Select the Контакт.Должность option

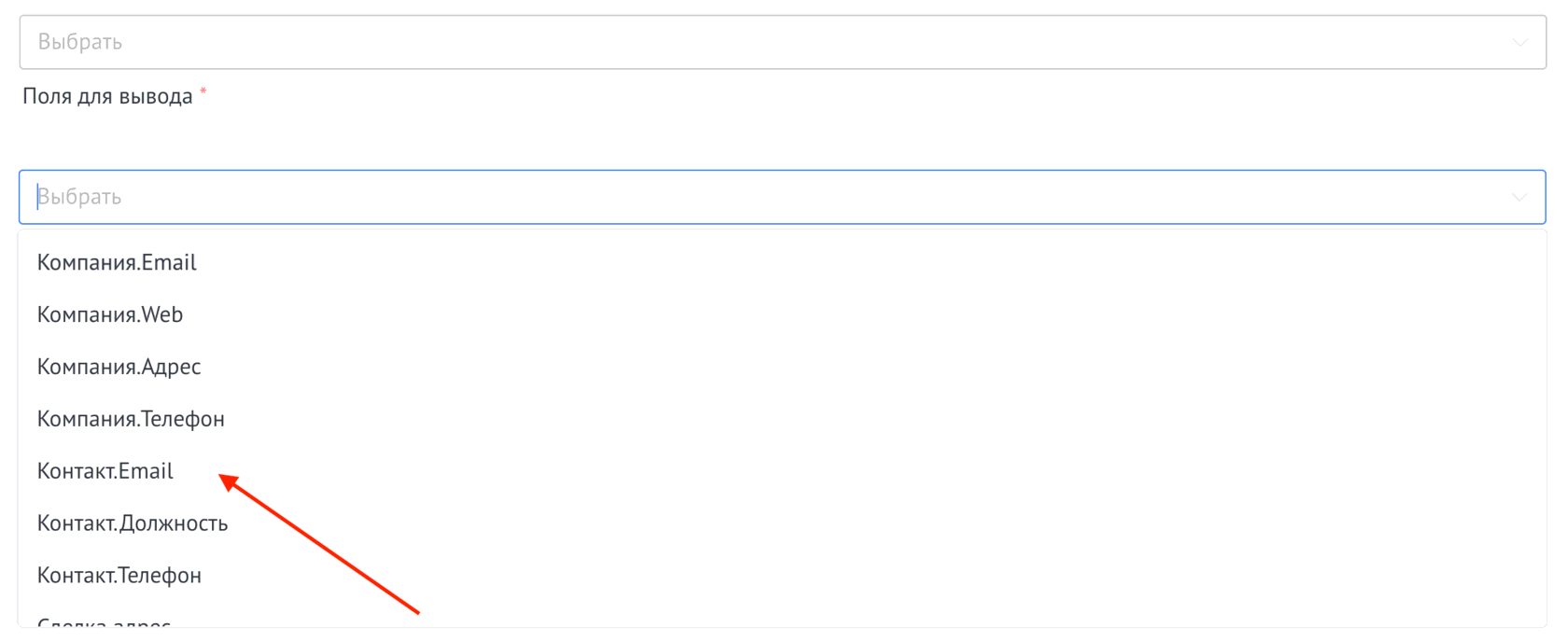tap(133, 524)
